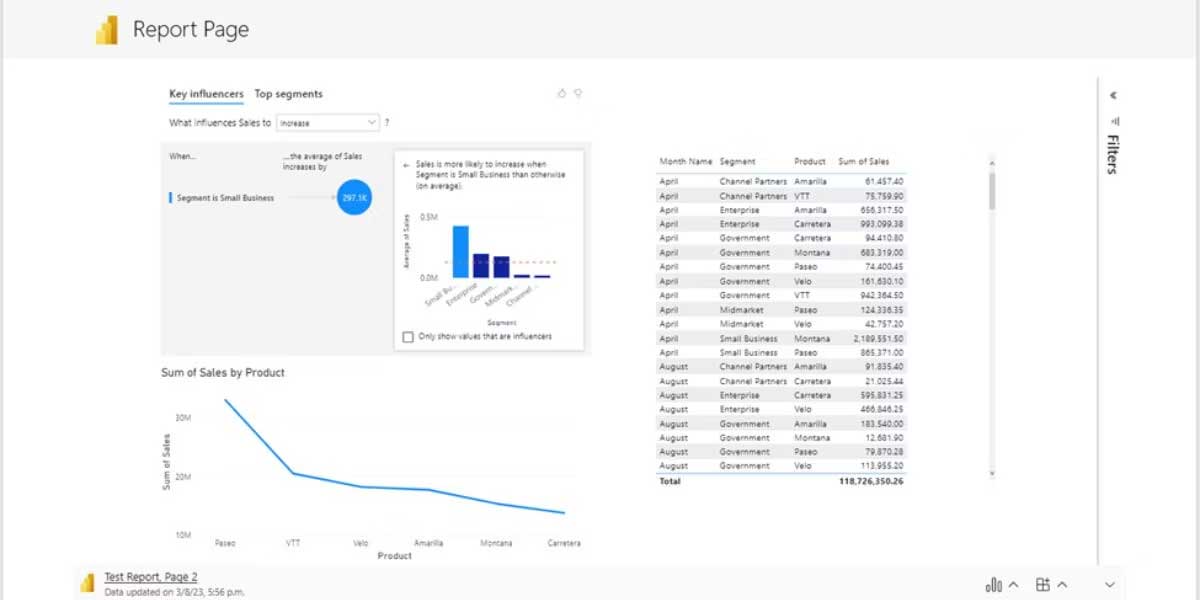
Task: Expand chevron next to grid tile icon
Action: pos(1062,585)
